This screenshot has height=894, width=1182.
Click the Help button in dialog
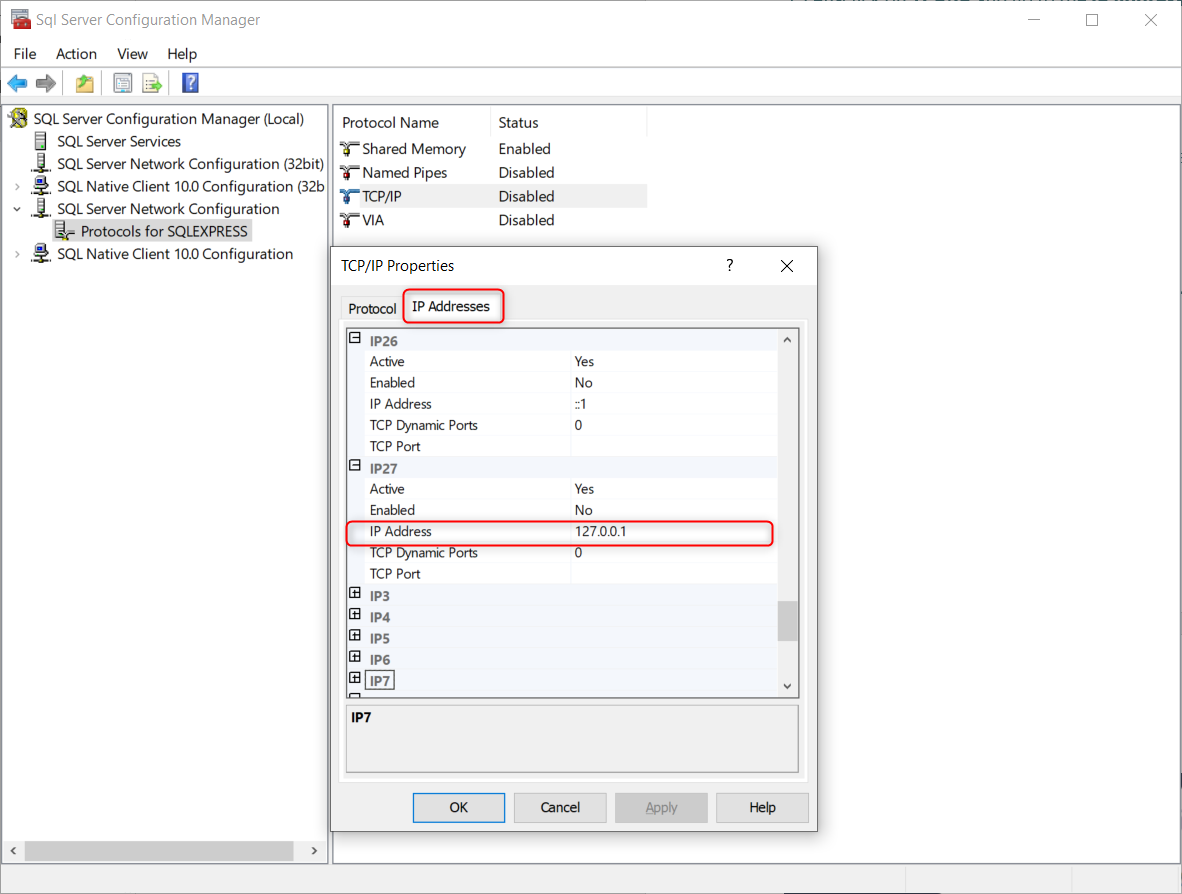tap(762, 807)
